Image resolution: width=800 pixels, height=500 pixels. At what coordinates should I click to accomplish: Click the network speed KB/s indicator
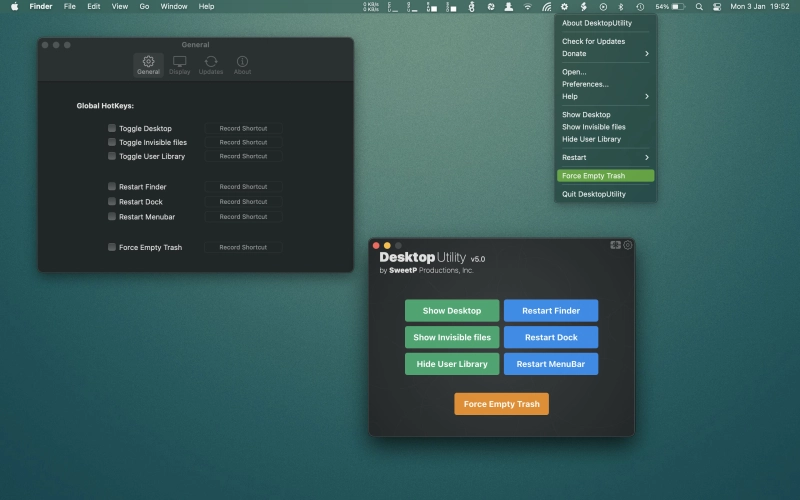coord(371,7)
